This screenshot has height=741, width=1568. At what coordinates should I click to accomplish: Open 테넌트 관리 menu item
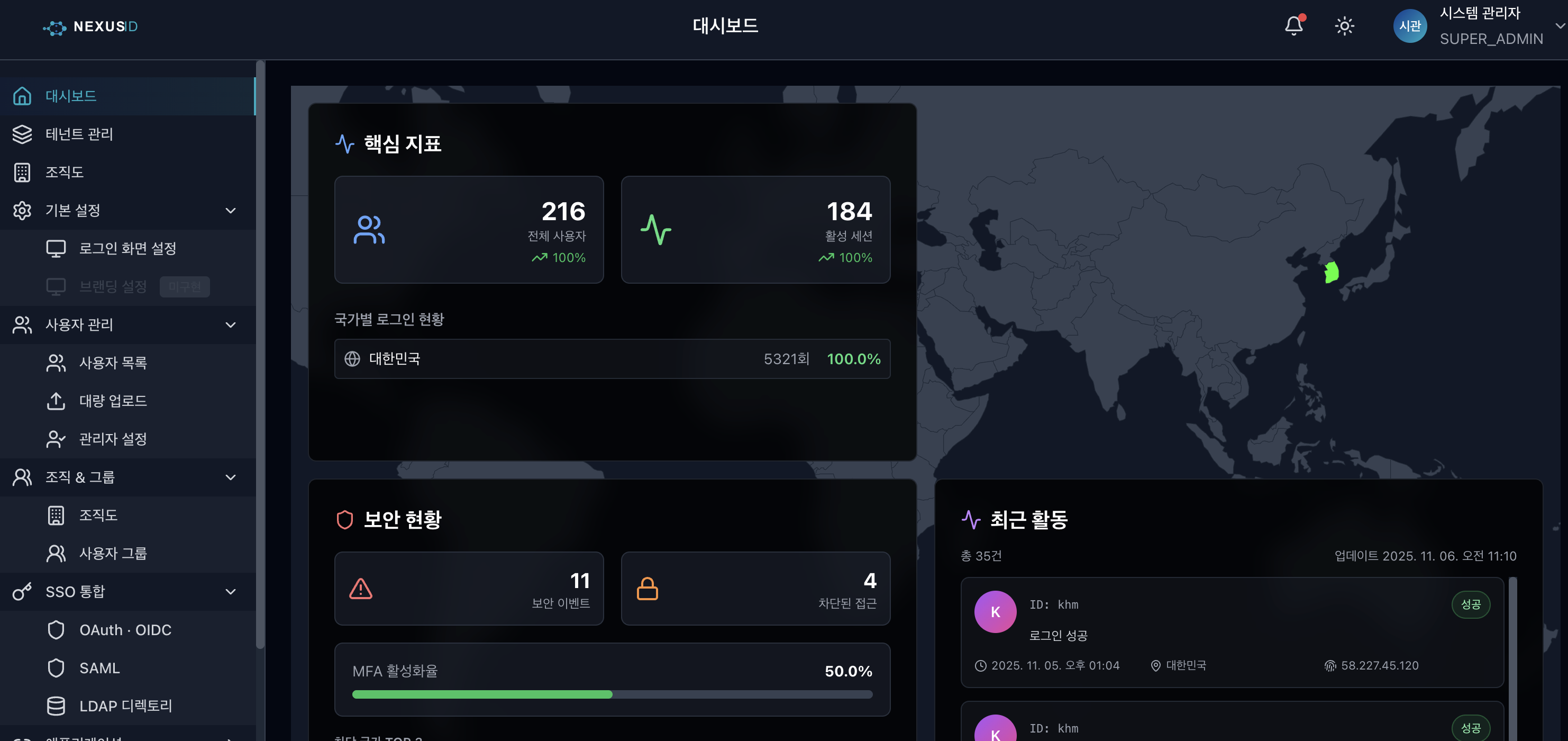click(79, 134)
